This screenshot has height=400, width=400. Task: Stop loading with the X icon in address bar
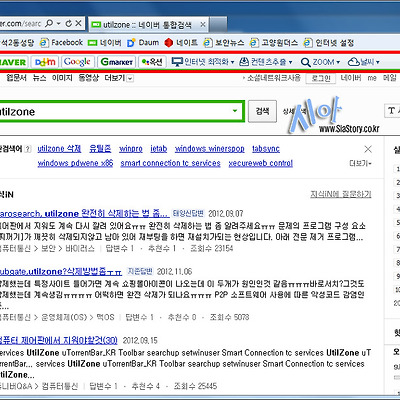[x=78, y=23]
